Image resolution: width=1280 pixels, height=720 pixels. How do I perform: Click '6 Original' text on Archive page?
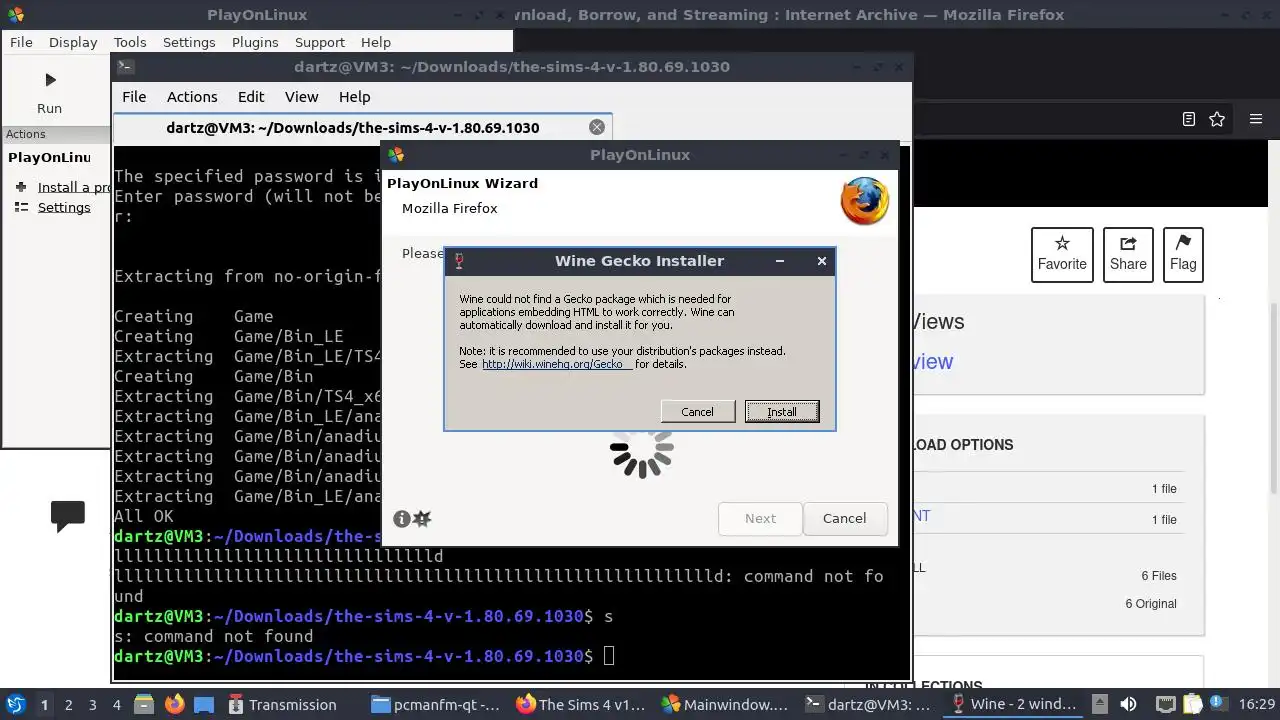tap(1151, 603)
